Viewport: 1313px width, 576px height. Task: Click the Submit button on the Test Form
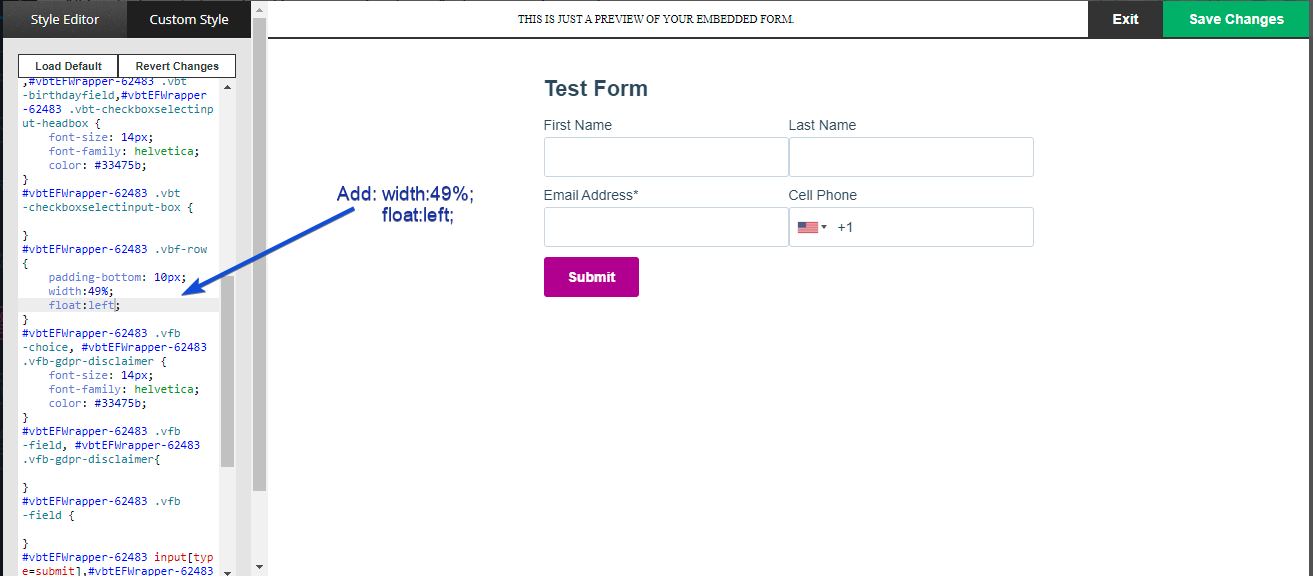[x=591, y=277]
